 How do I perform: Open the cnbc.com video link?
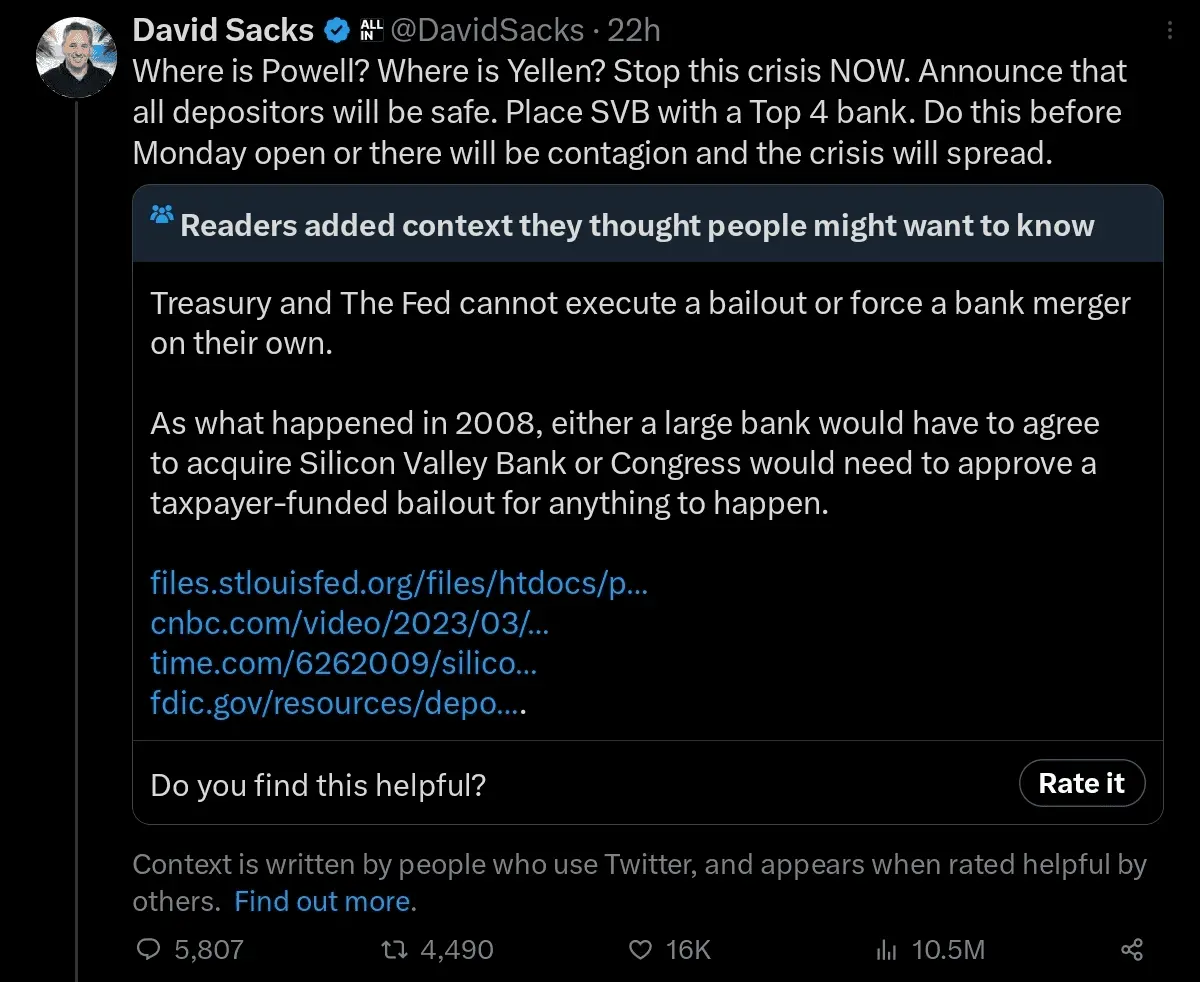(x=350, y=622)
